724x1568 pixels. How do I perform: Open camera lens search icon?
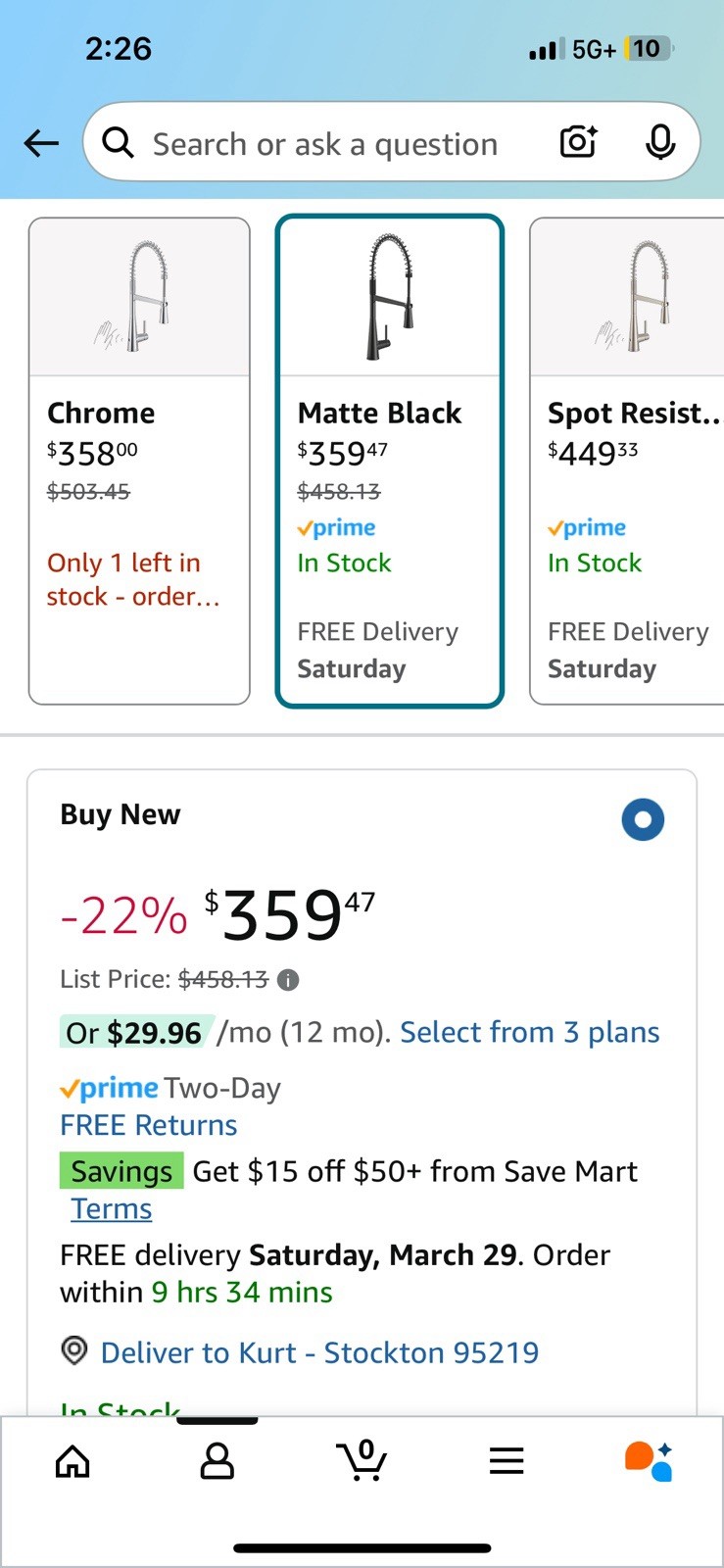579,142
